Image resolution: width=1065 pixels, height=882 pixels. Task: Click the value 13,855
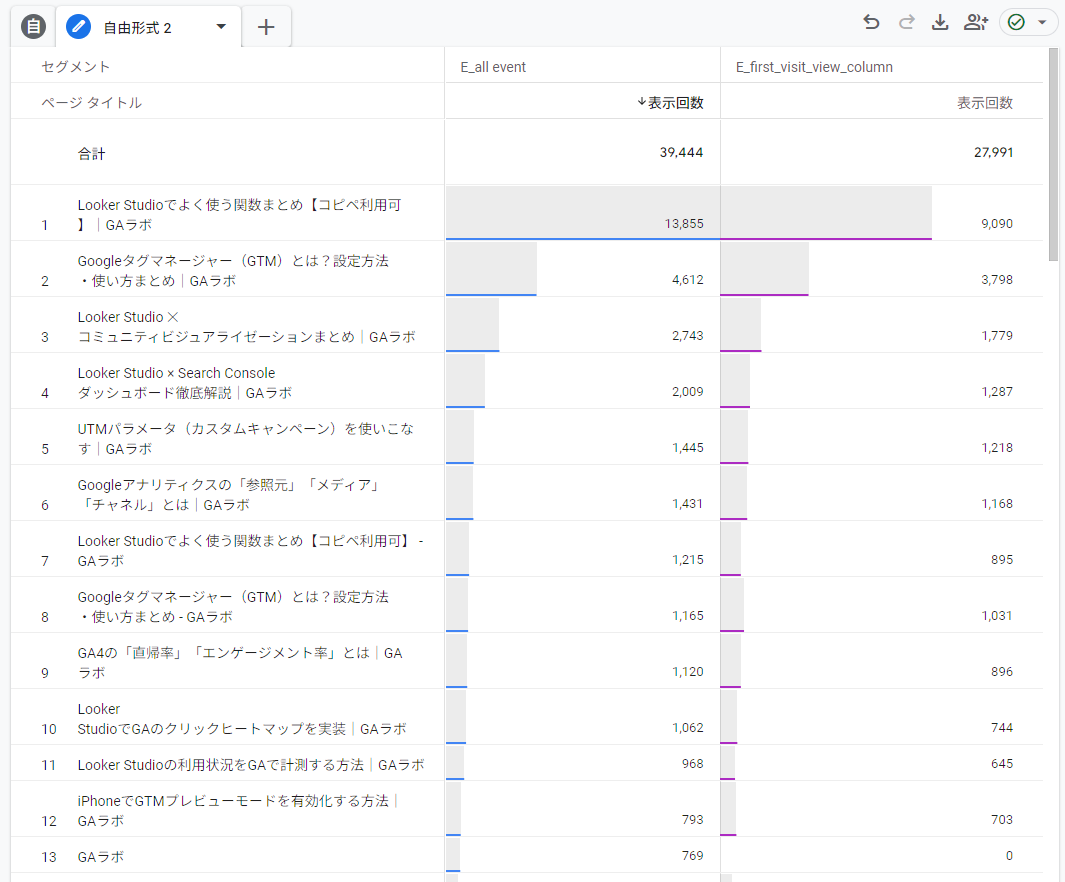pos(684,223)
